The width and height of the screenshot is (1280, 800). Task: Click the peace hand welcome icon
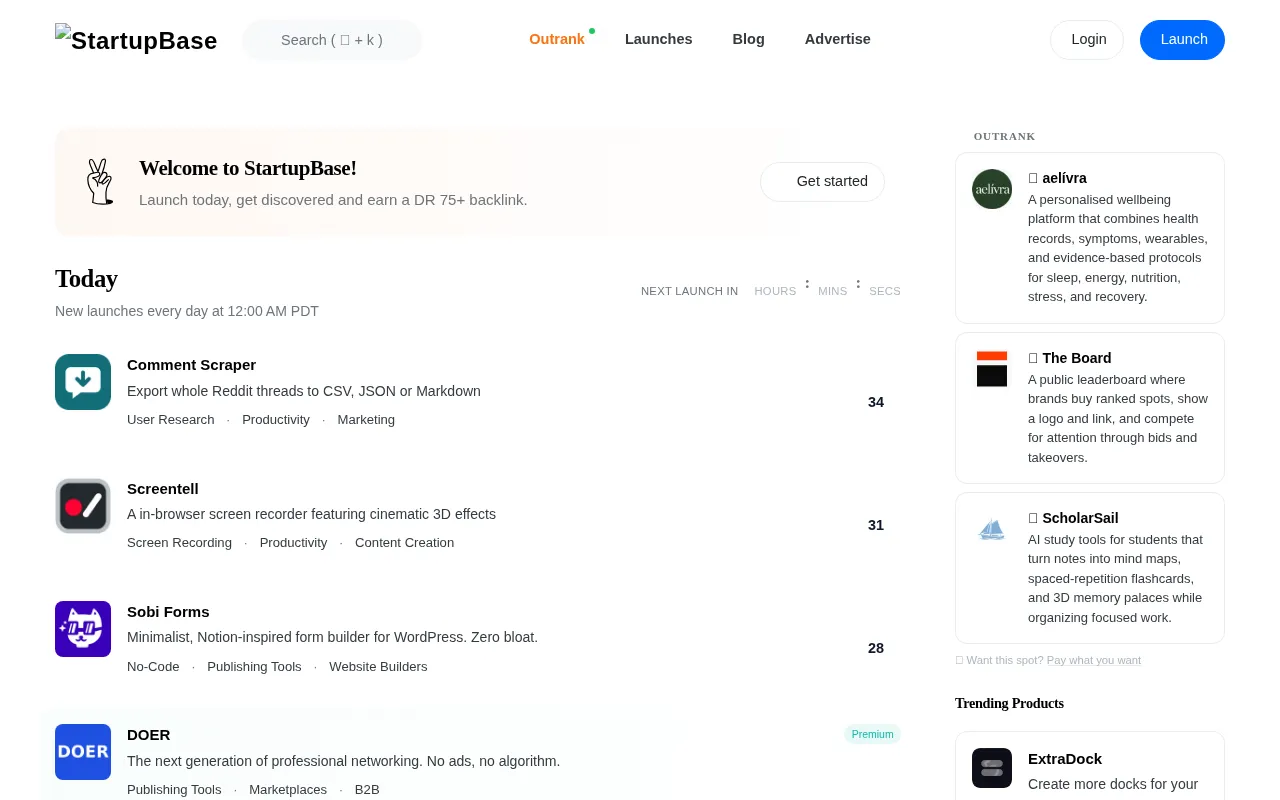point(99,182)
